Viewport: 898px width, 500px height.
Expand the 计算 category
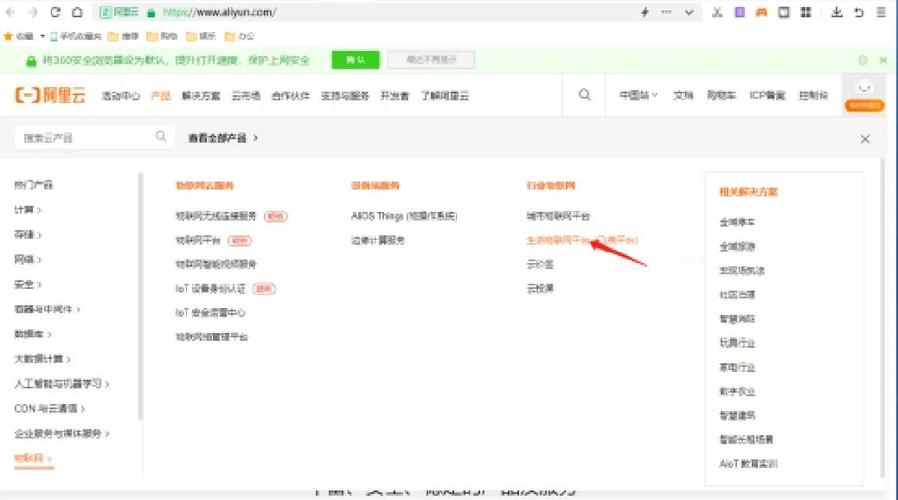(x=27, y=210)
